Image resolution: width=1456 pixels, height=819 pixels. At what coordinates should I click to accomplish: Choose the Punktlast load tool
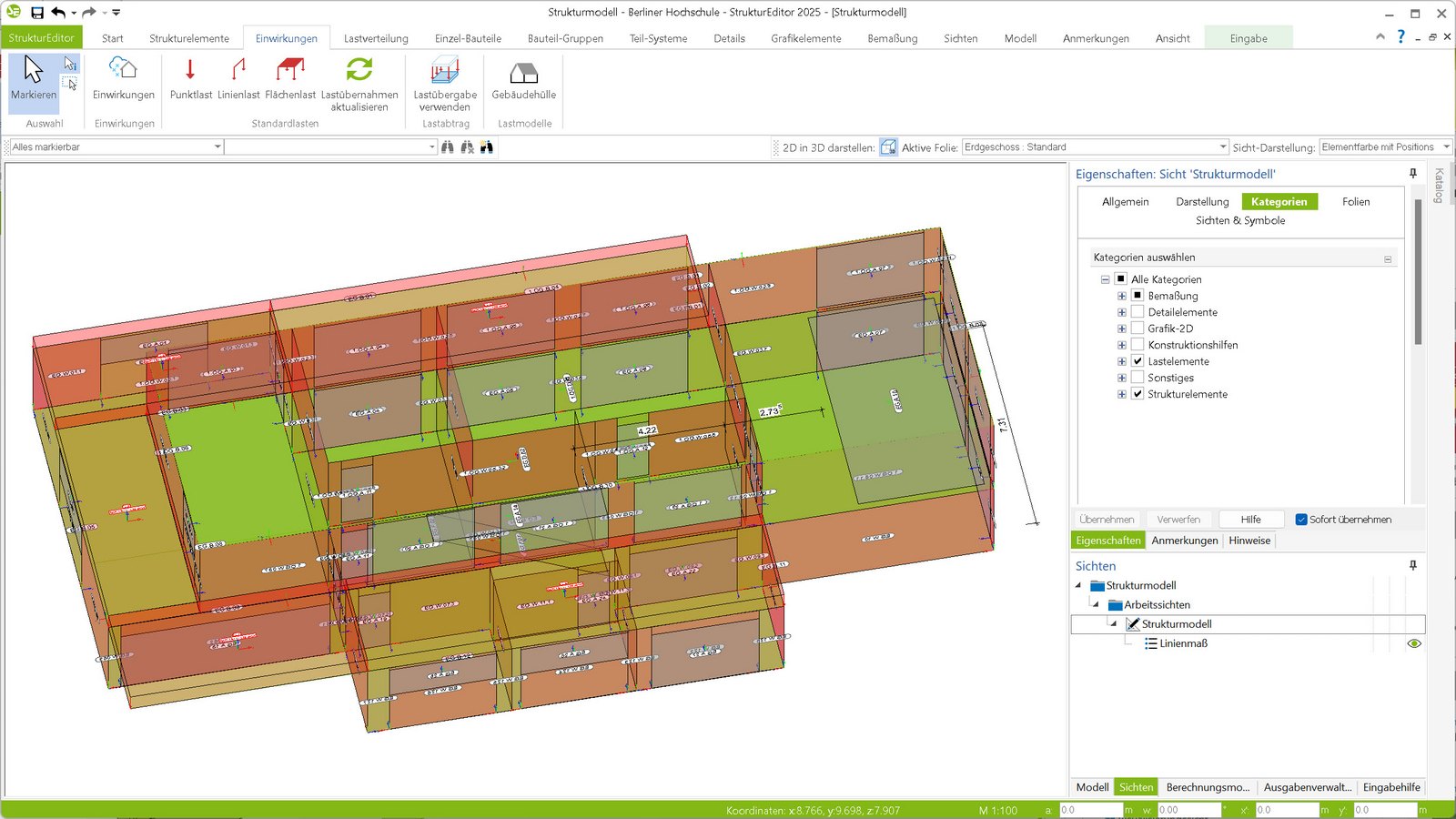[x=190, y=78]
